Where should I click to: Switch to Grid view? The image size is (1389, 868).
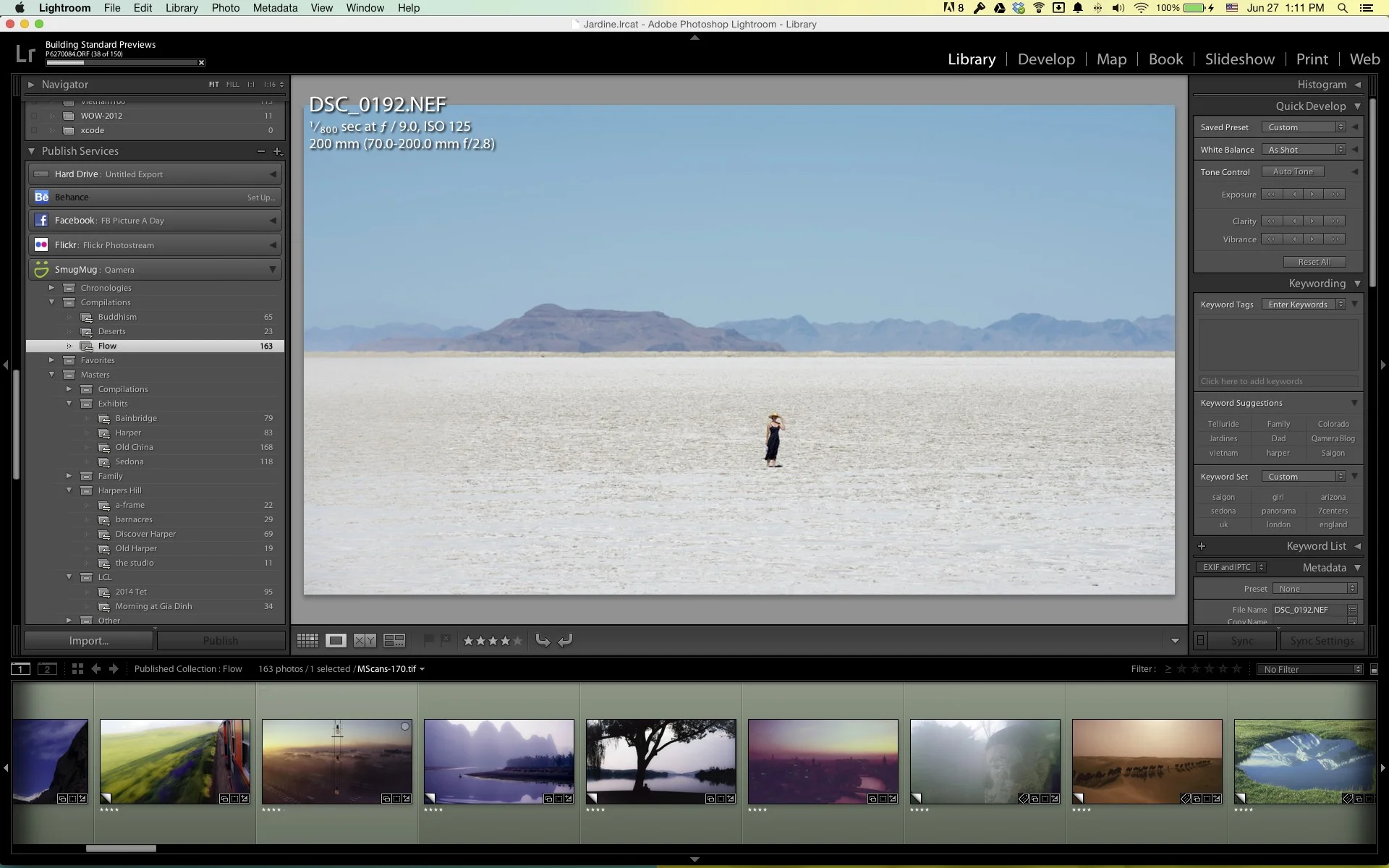tap(307, 640)
